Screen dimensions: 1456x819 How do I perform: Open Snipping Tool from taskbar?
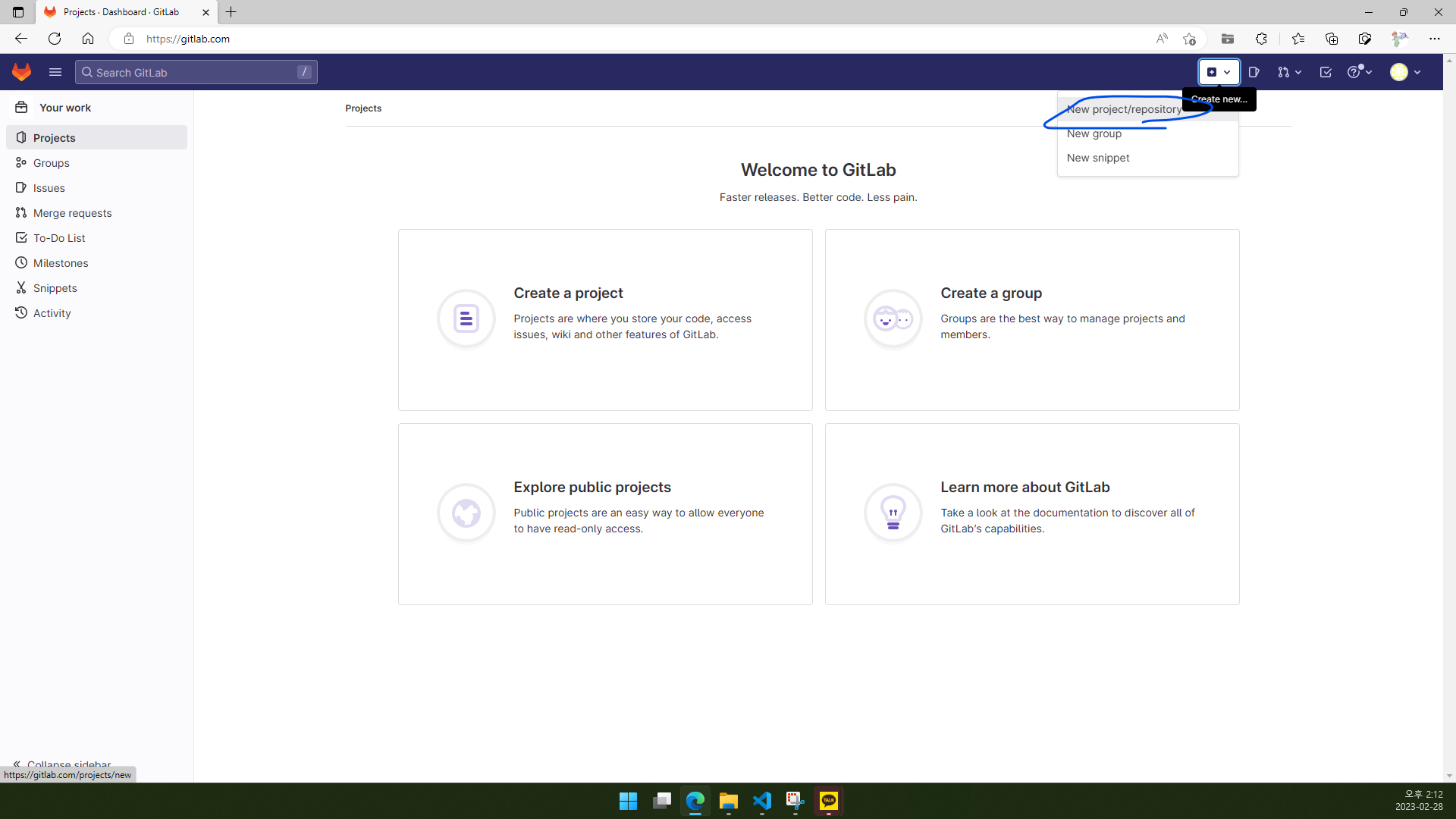(795, 801)
